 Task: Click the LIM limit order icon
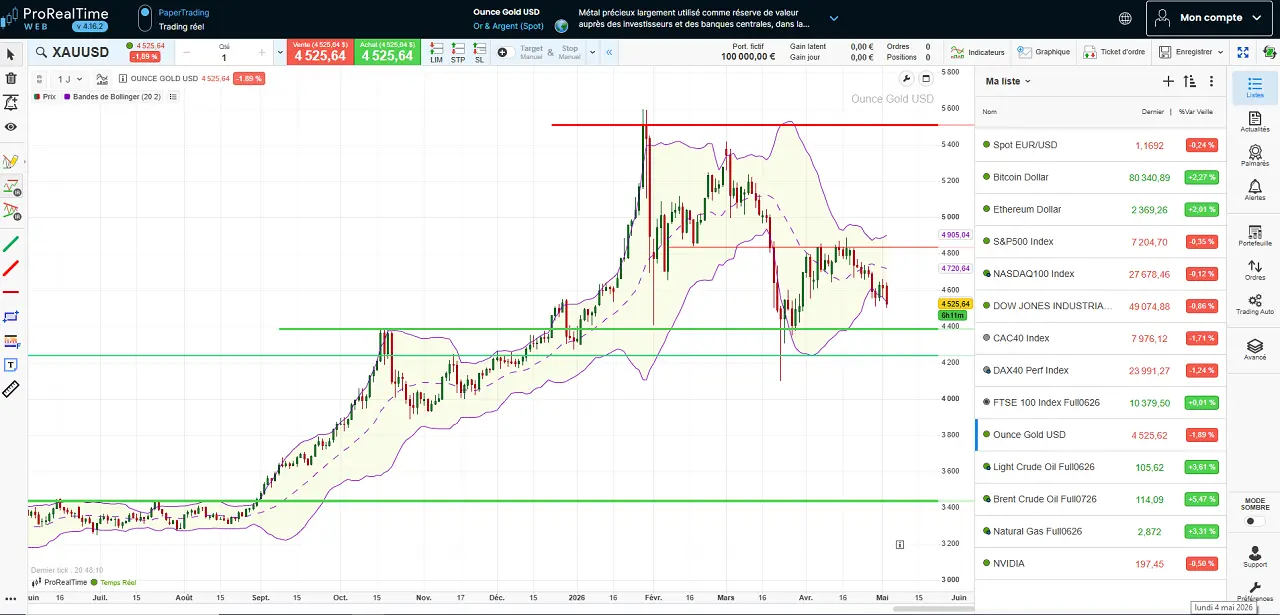click(436, 52)
